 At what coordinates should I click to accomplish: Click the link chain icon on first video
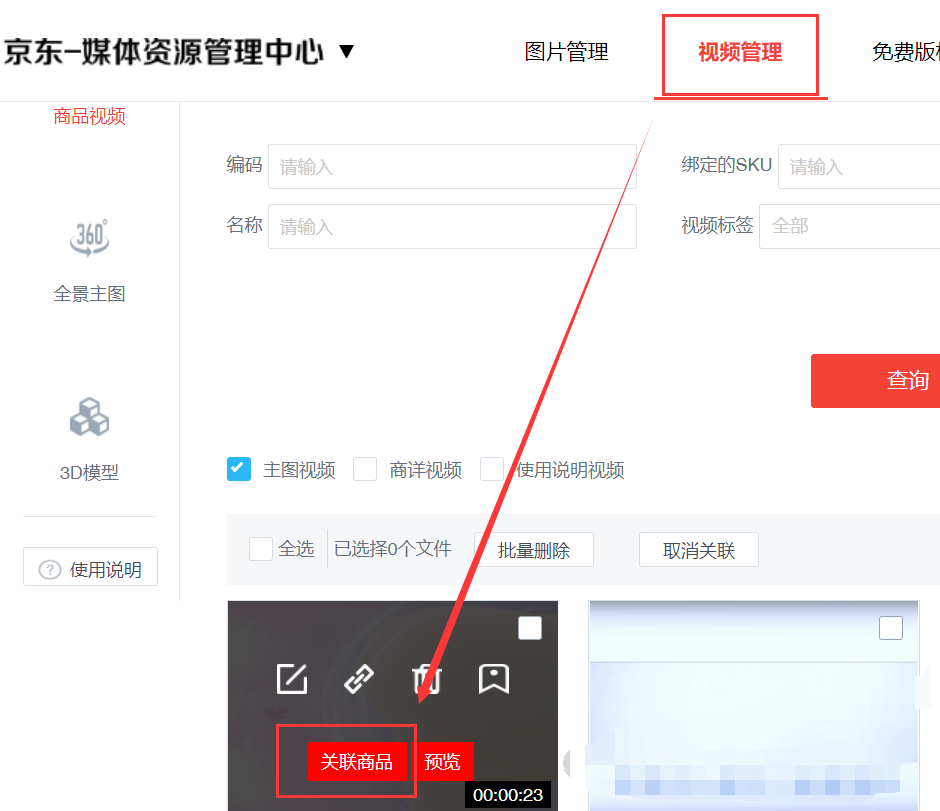359,679
